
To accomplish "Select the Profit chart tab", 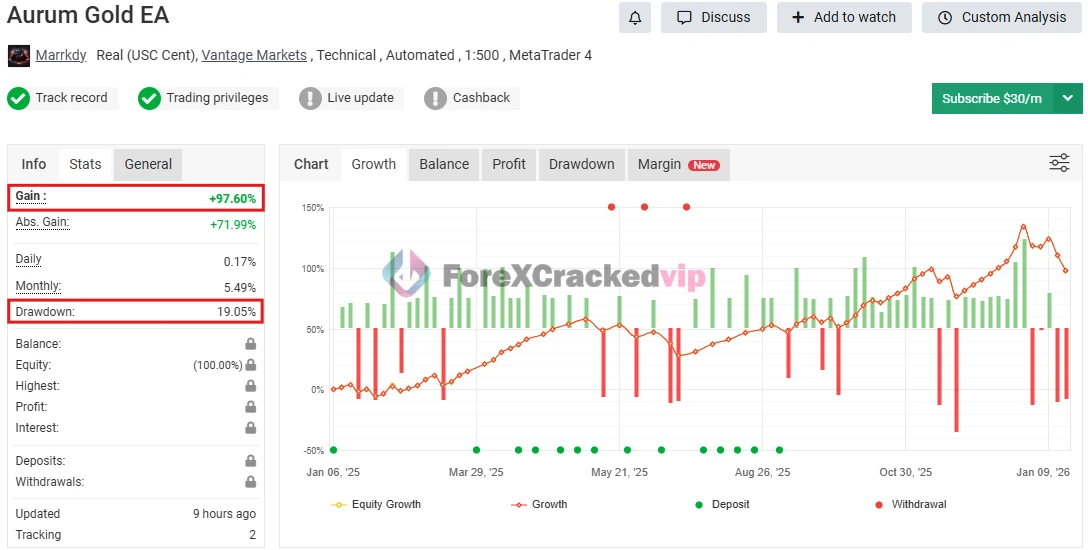I will (x=509, y=164).
